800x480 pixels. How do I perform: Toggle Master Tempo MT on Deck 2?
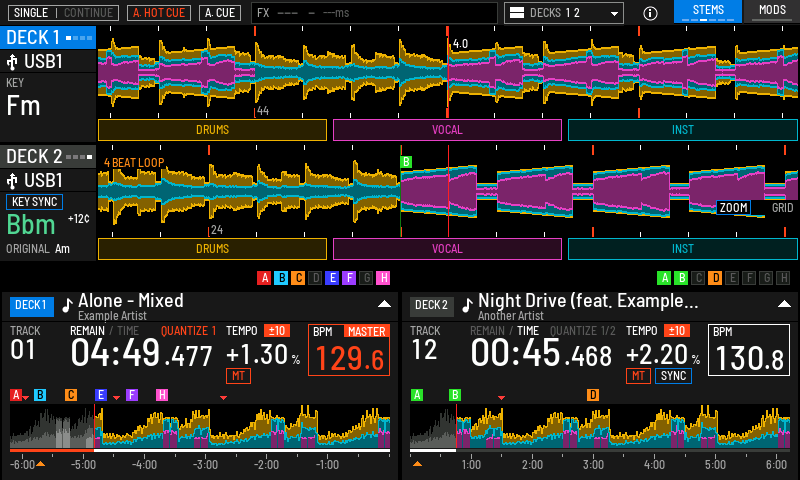tap(638, 376)
